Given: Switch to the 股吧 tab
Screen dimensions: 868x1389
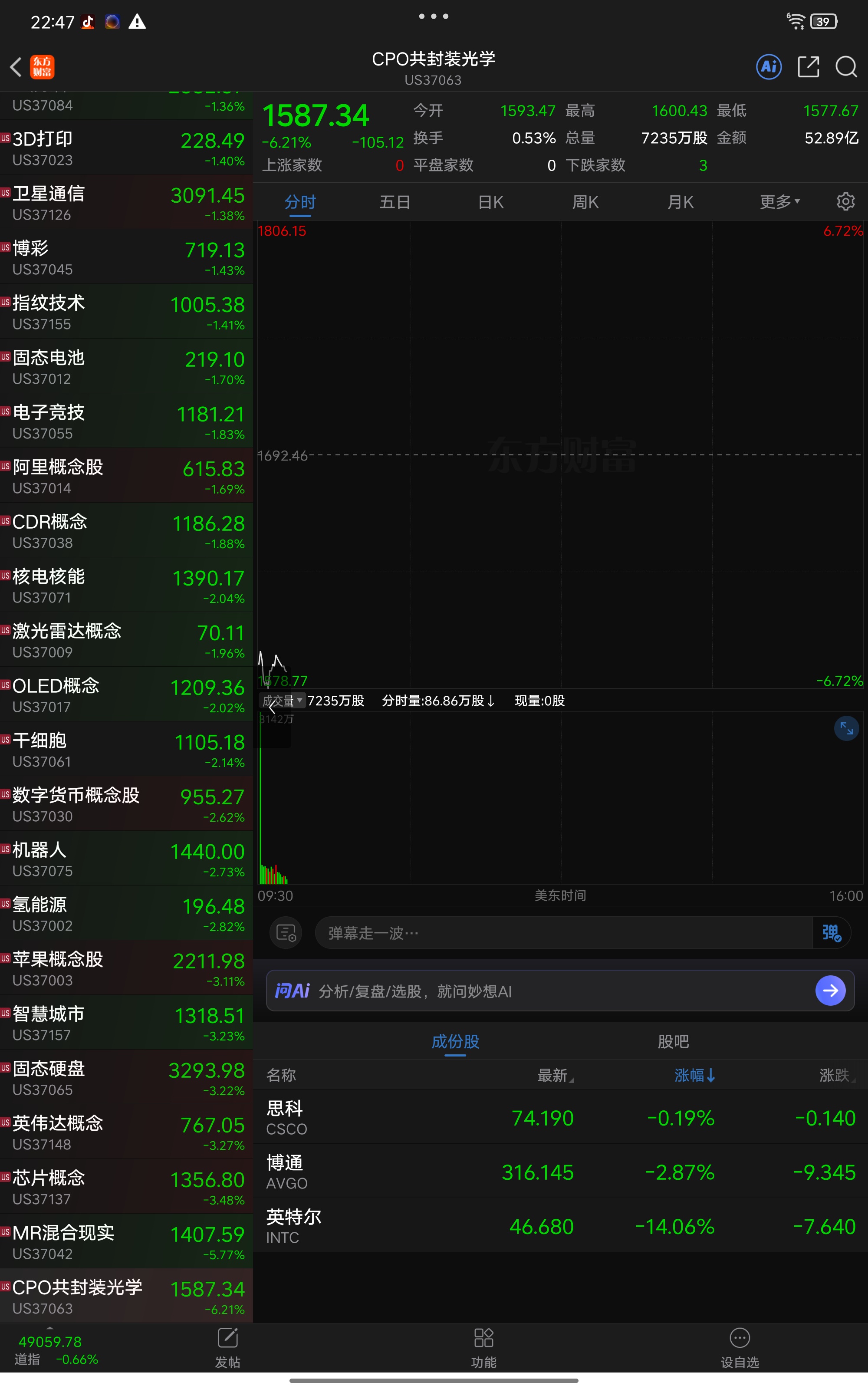Looking at the screenshot, I should [x=673, y=1041].
